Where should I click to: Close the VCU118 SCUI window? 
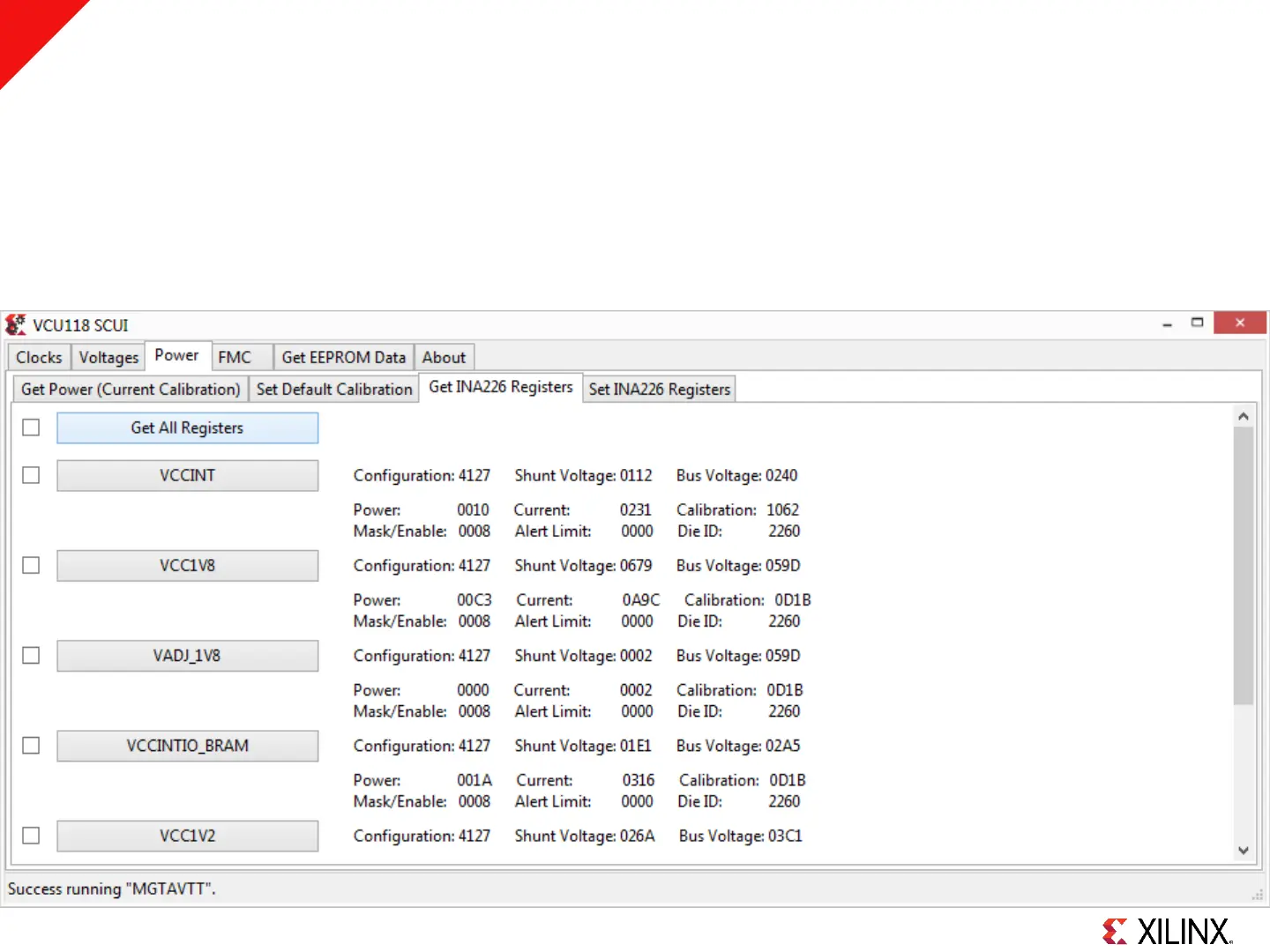click(x=1240, y=323)
